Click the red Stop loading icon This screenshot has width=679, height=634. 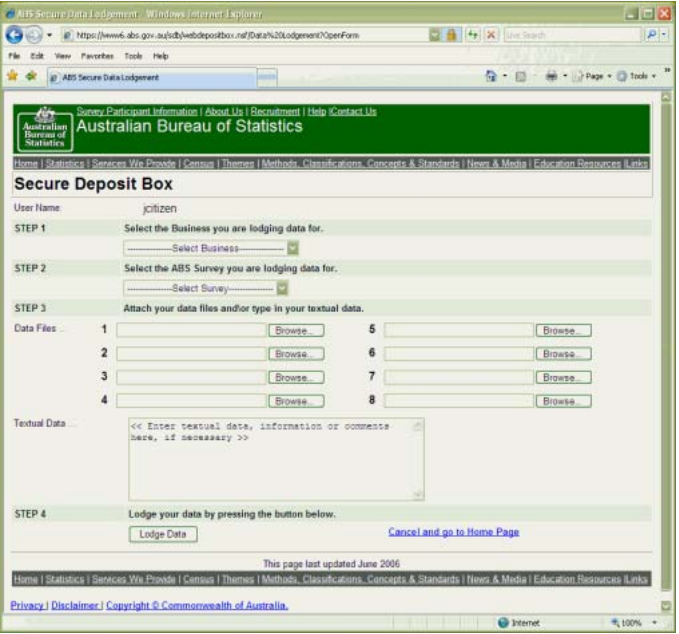point(491,35)
